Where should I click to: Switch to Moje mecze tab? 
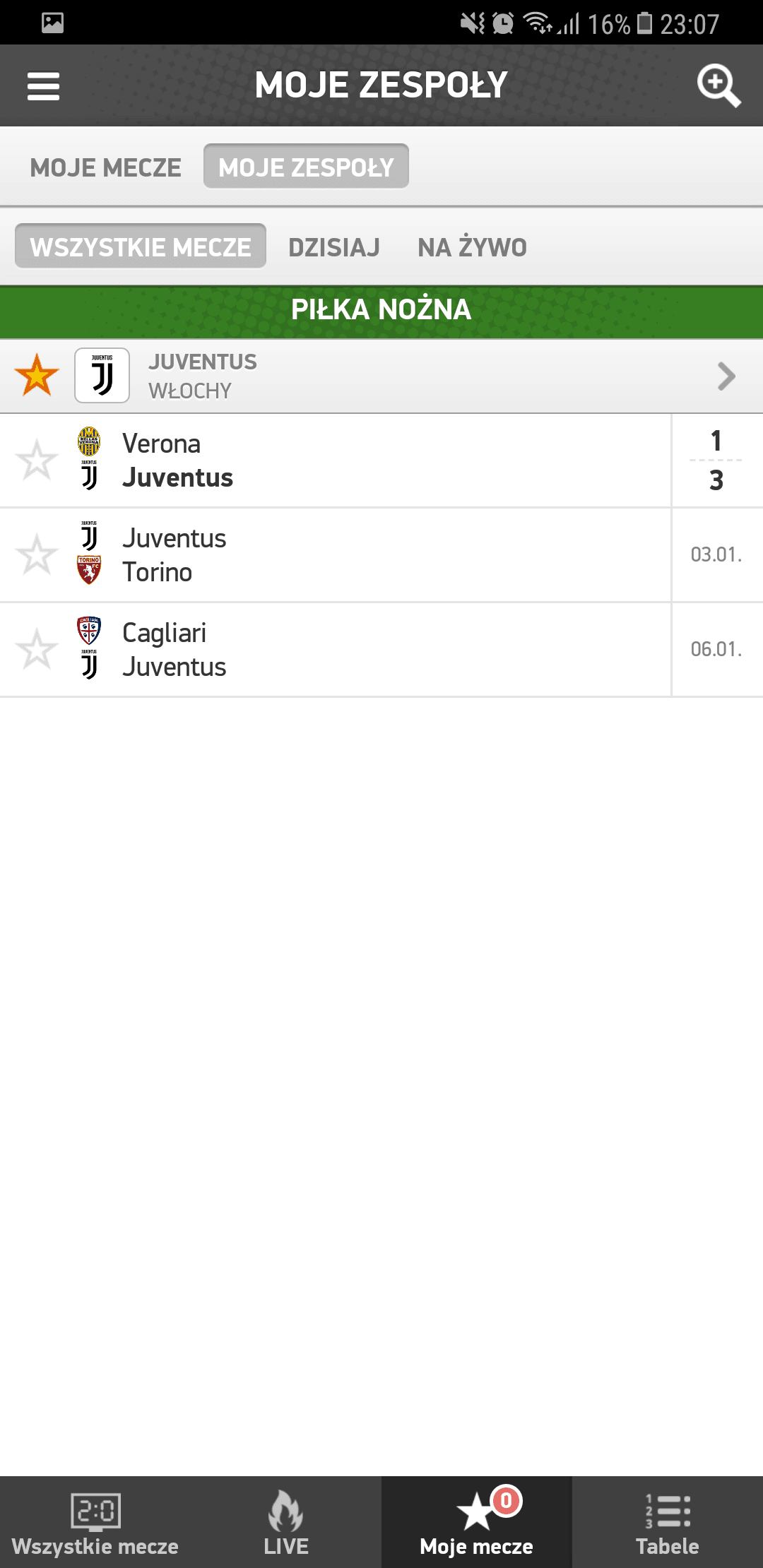pos(106,167)
